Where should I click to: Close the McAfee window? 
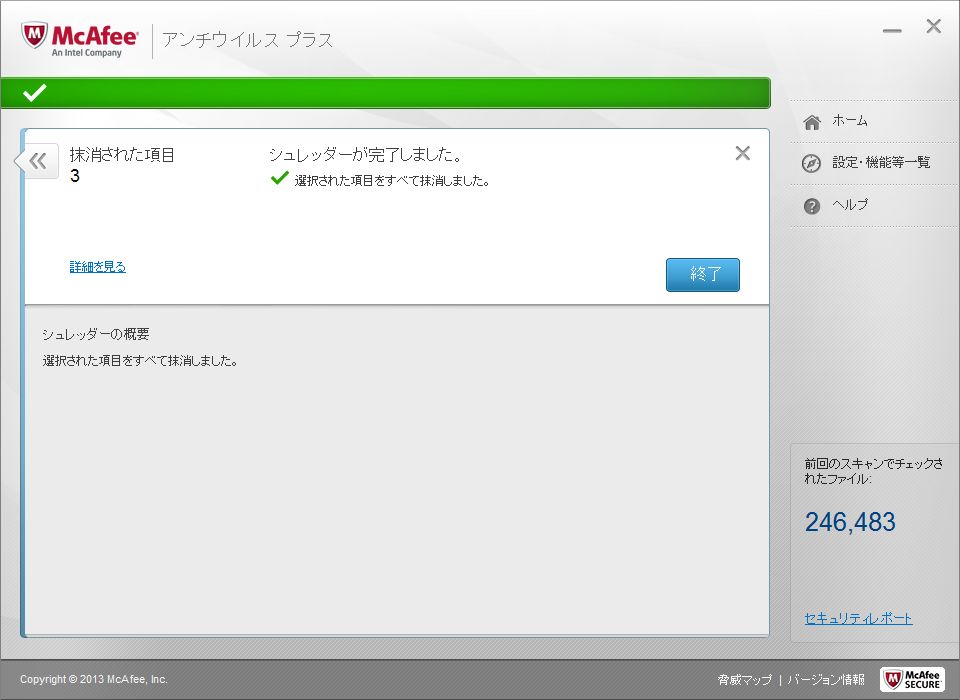coord(934,26)
